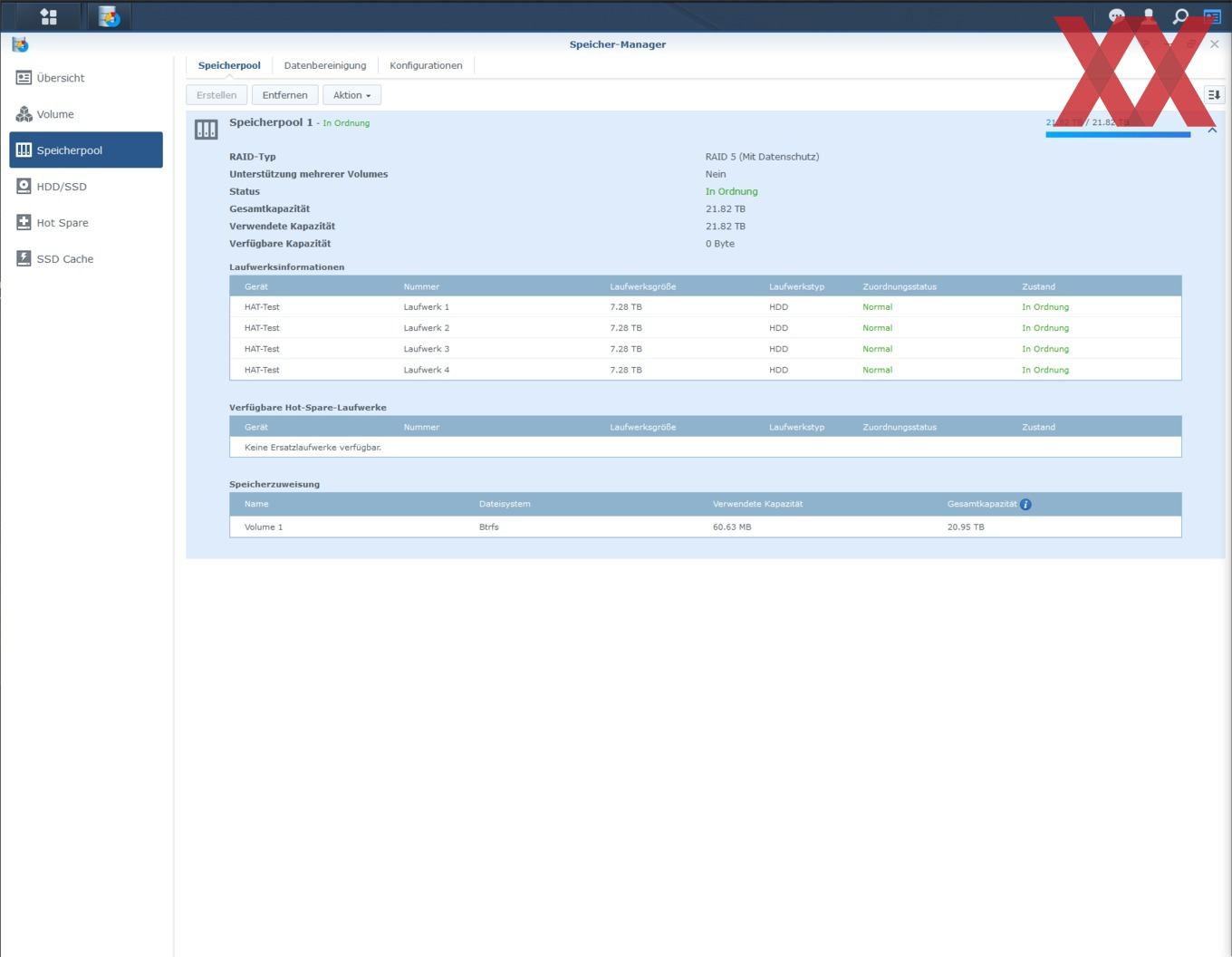
Task: Select Volume in the sidebar
Action: pos(86,114)
